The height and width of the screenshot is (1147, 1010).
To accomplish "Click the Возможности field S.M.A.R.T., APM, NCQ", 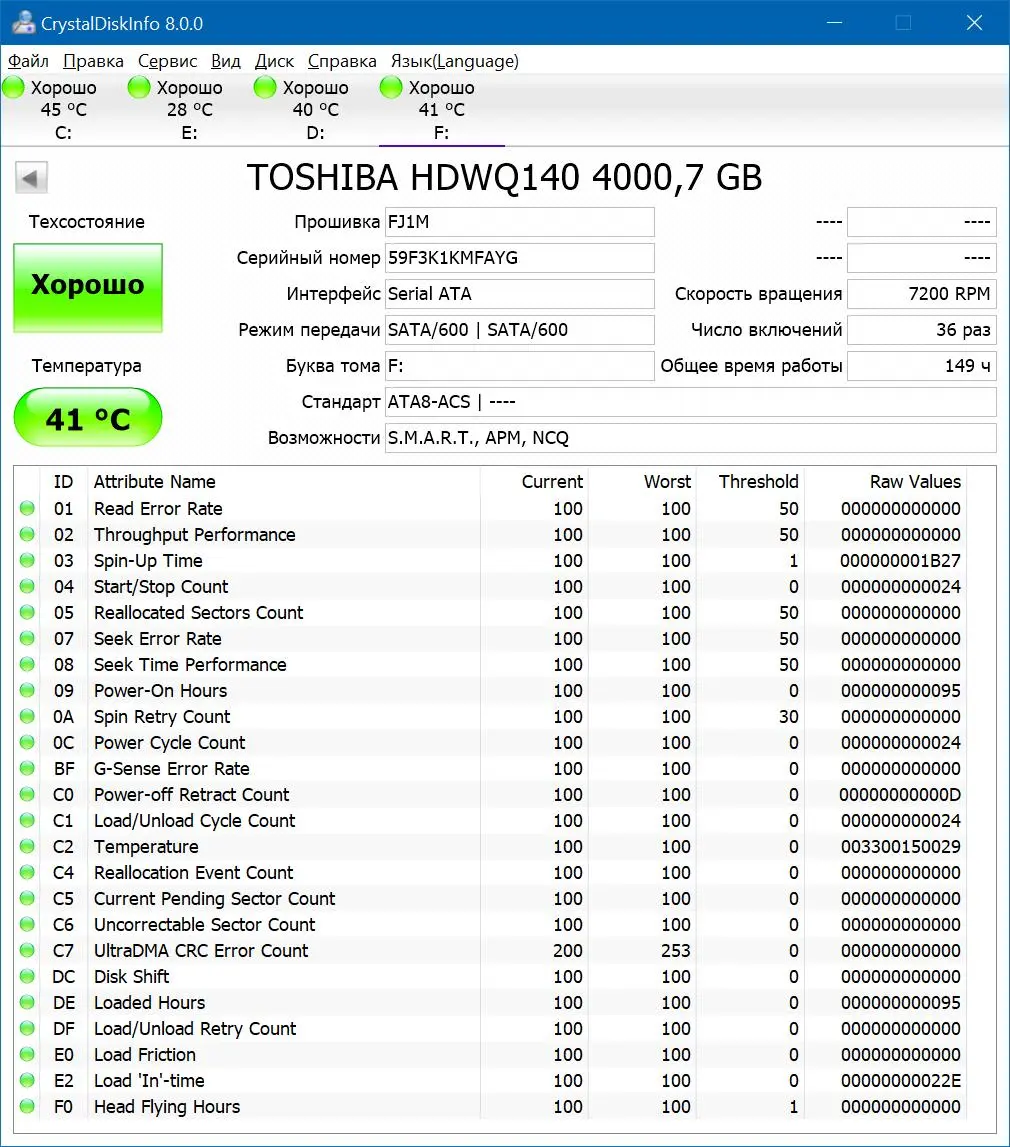I will 690,437.
